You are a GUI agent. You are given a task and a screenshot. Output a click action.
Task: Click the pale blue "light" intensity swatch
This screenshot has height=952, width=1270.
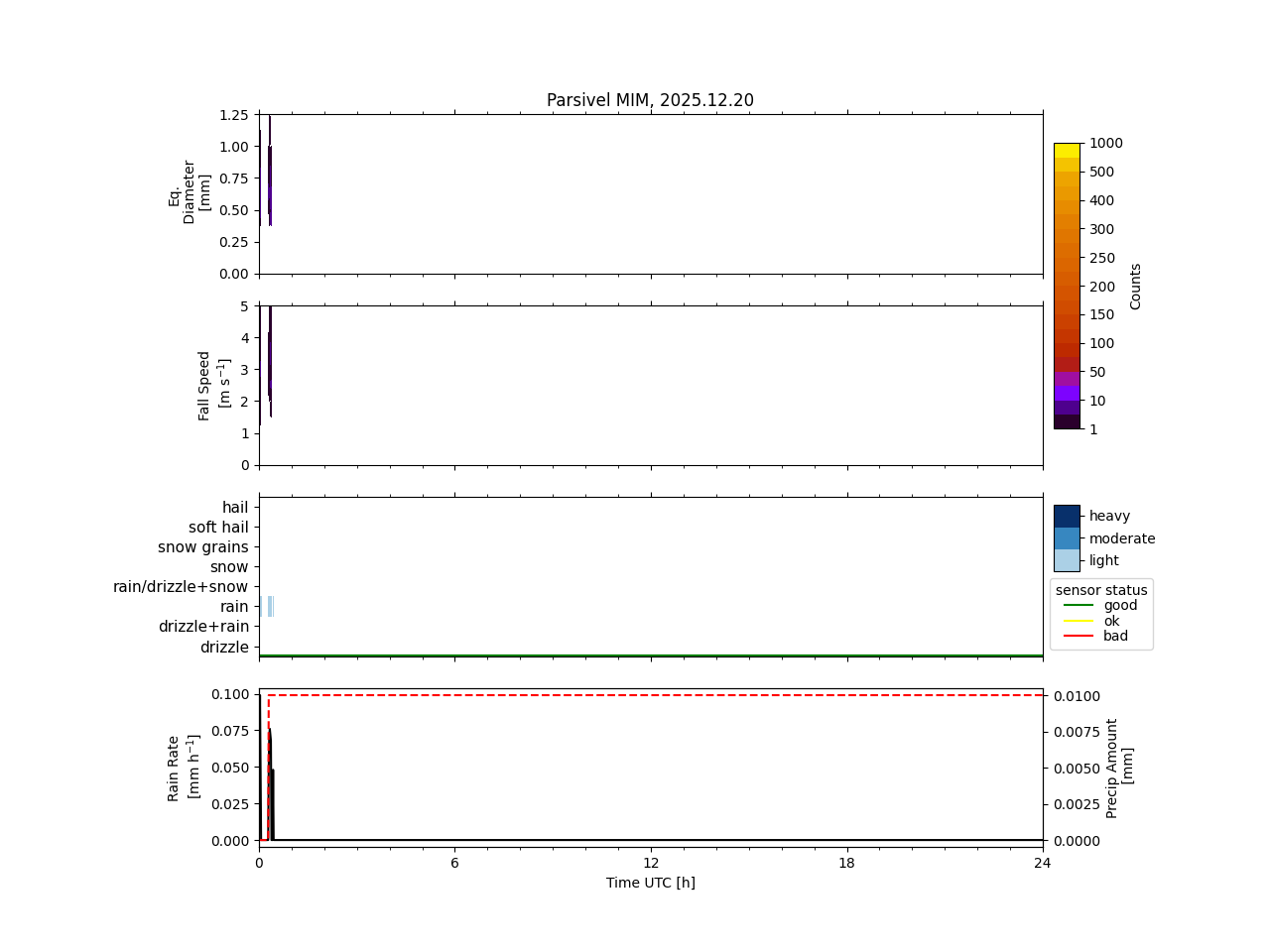pos(1067,560)
